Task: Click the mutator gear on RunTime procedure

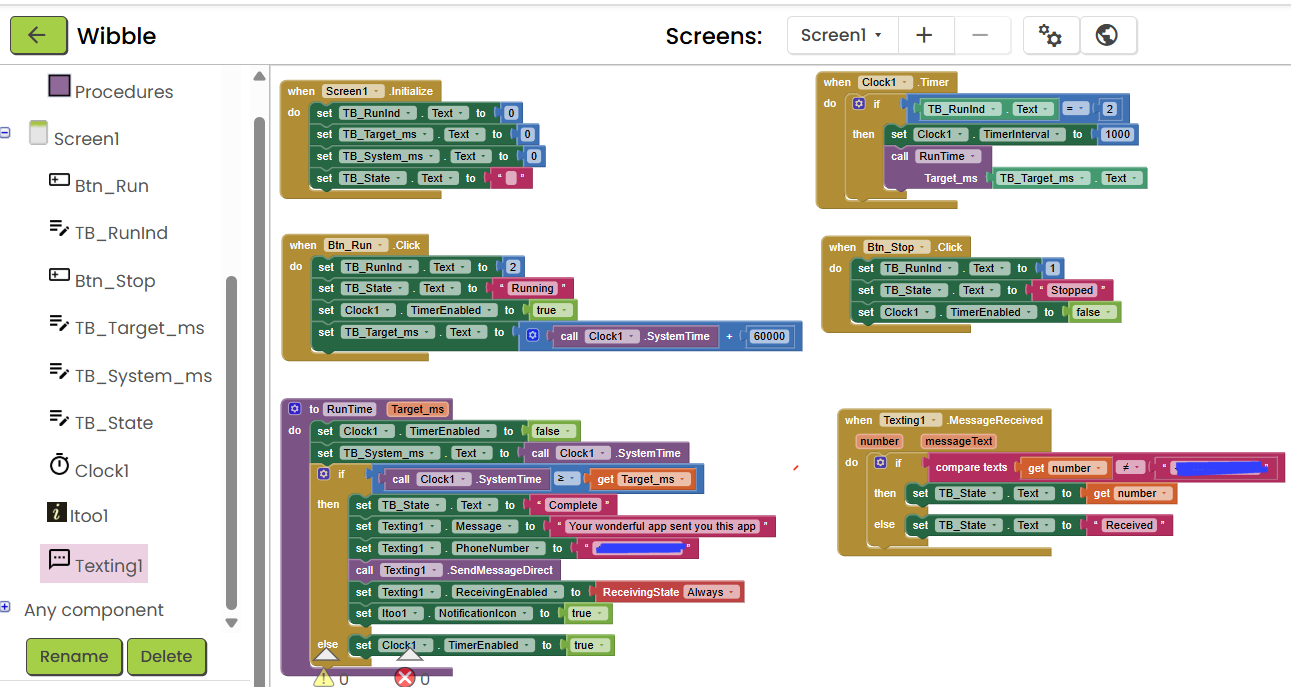Action: click(295, 409)
